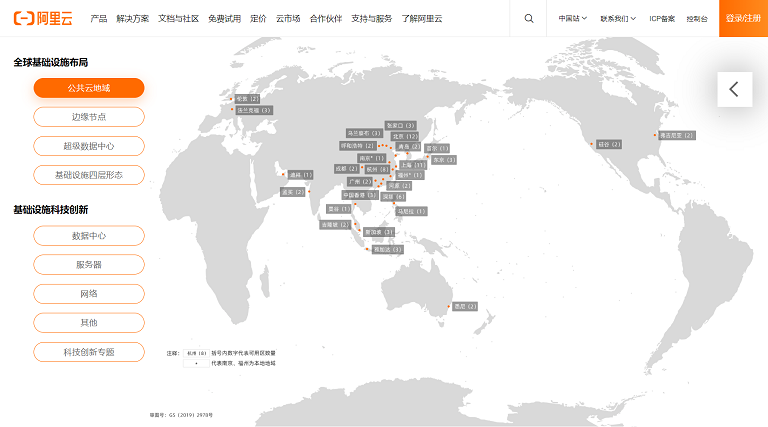Click the 中国香港 (3) map label
768x427 pixels.
point(360,195)
